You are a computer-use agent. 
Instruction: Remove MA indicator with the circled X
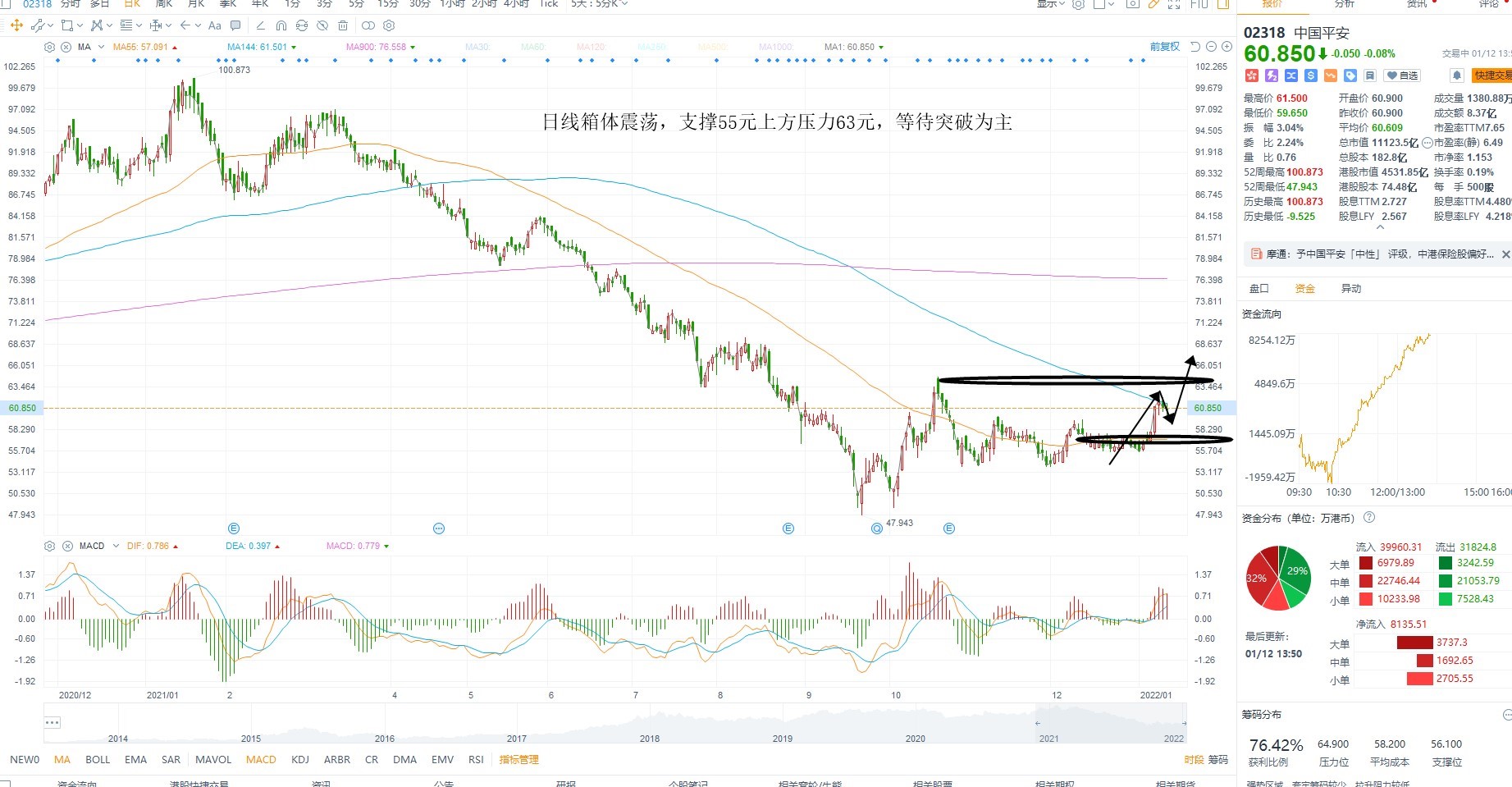pyautogui.click(x=66, y=47)
